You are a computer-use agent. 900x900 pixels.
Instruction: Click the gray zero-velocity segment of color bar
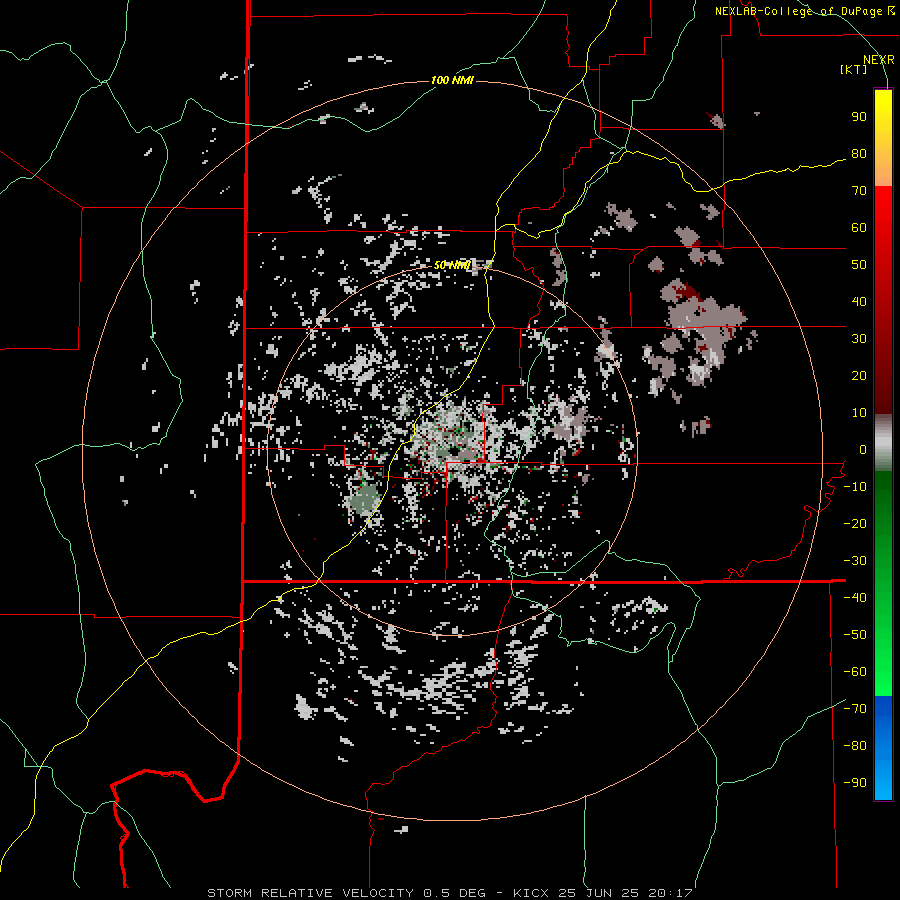click(x=883, y=443)
